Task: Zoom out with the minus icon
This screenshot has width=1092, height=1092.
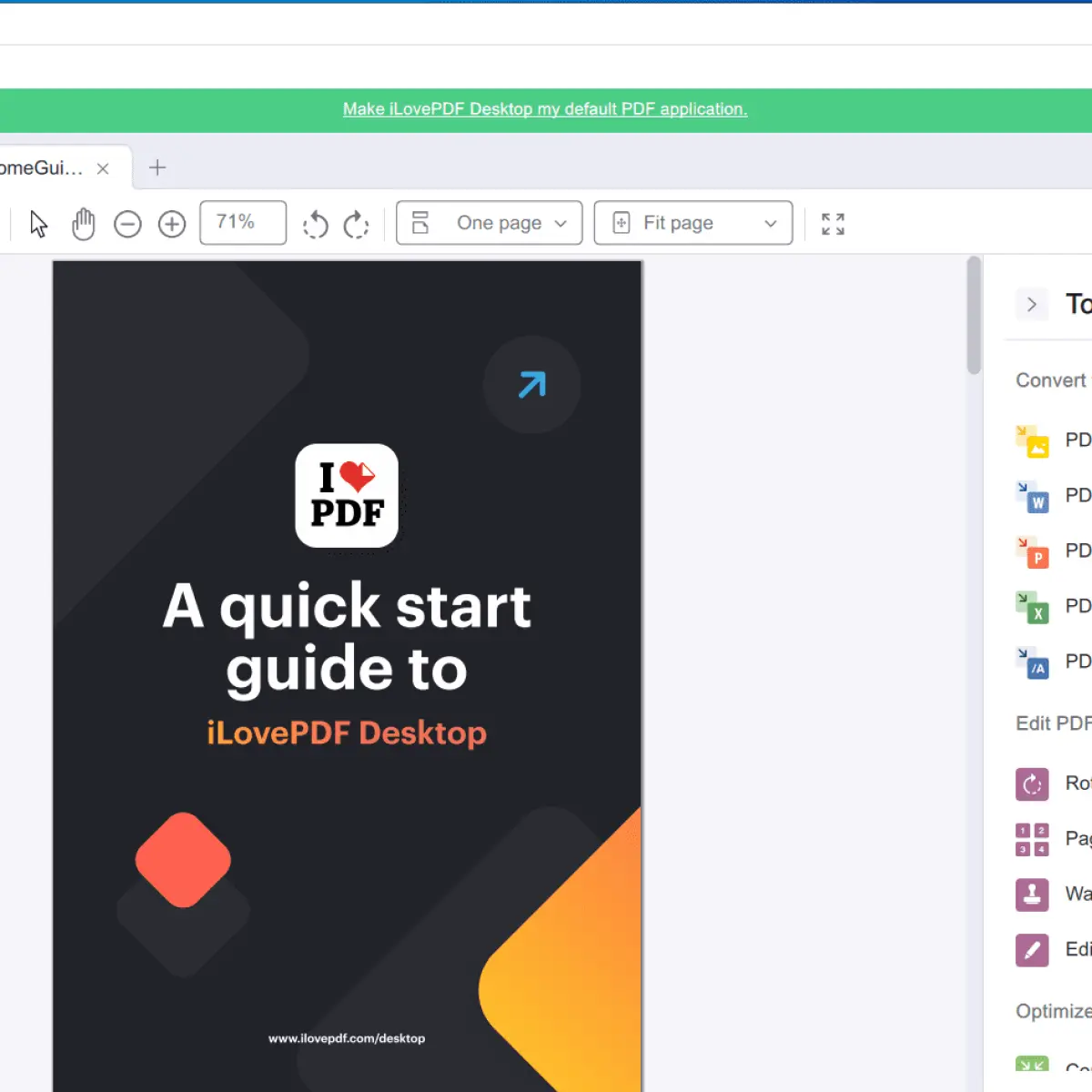Action: (127, 224)
